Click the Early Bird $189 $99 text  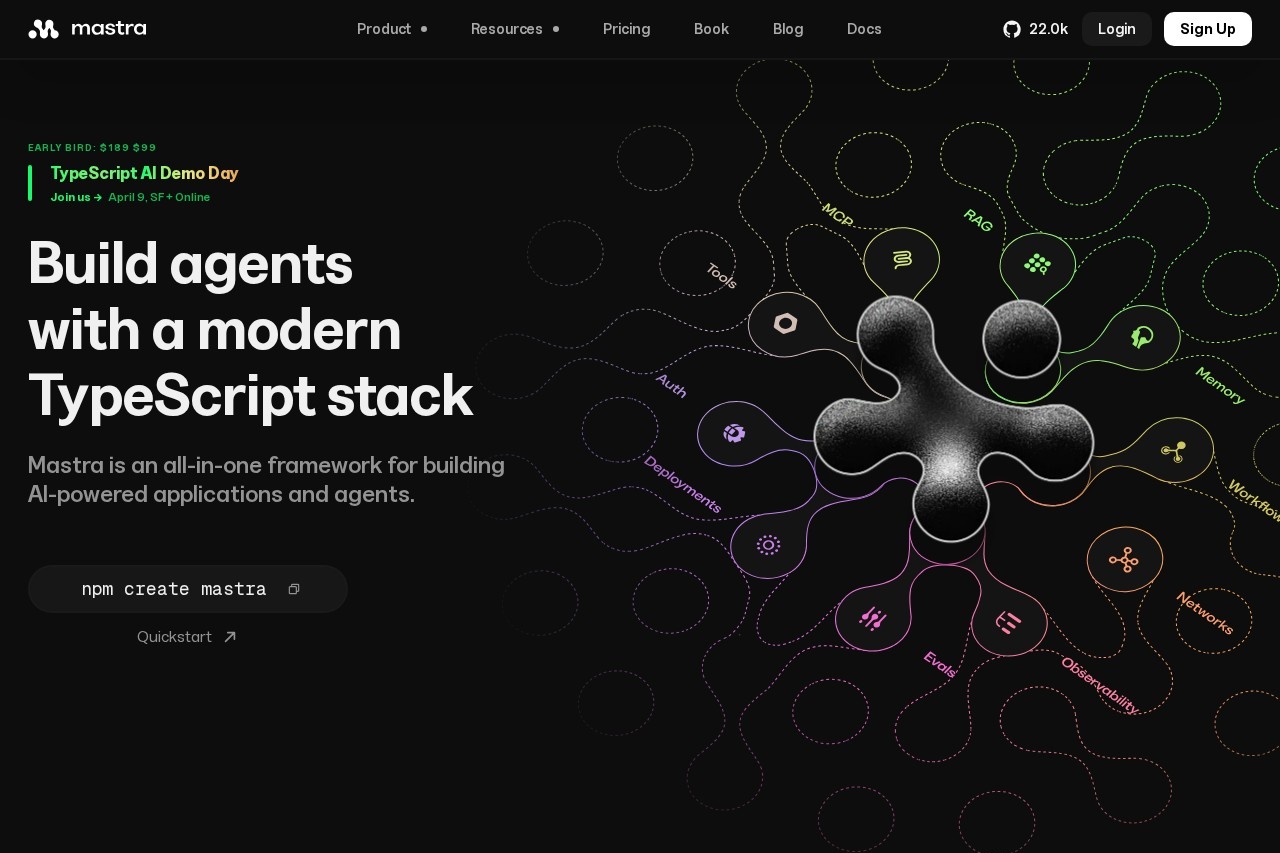92,147
